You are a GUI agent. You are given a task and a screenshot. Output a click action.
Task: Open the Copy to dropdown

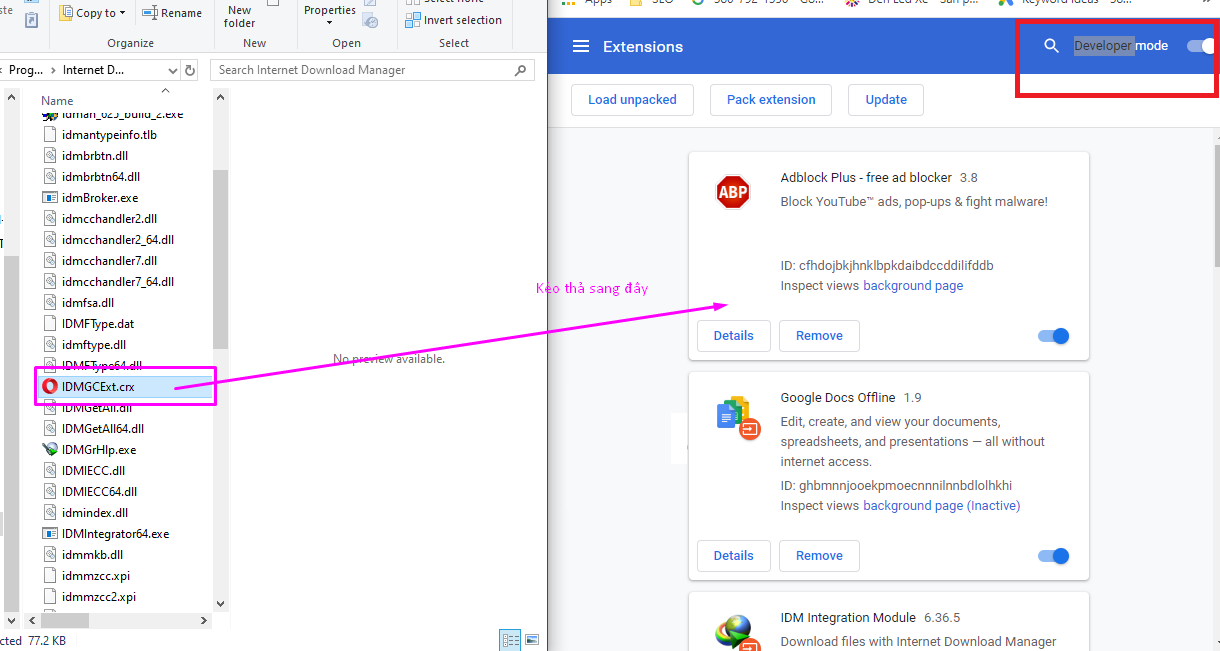(x=93, y=13)
